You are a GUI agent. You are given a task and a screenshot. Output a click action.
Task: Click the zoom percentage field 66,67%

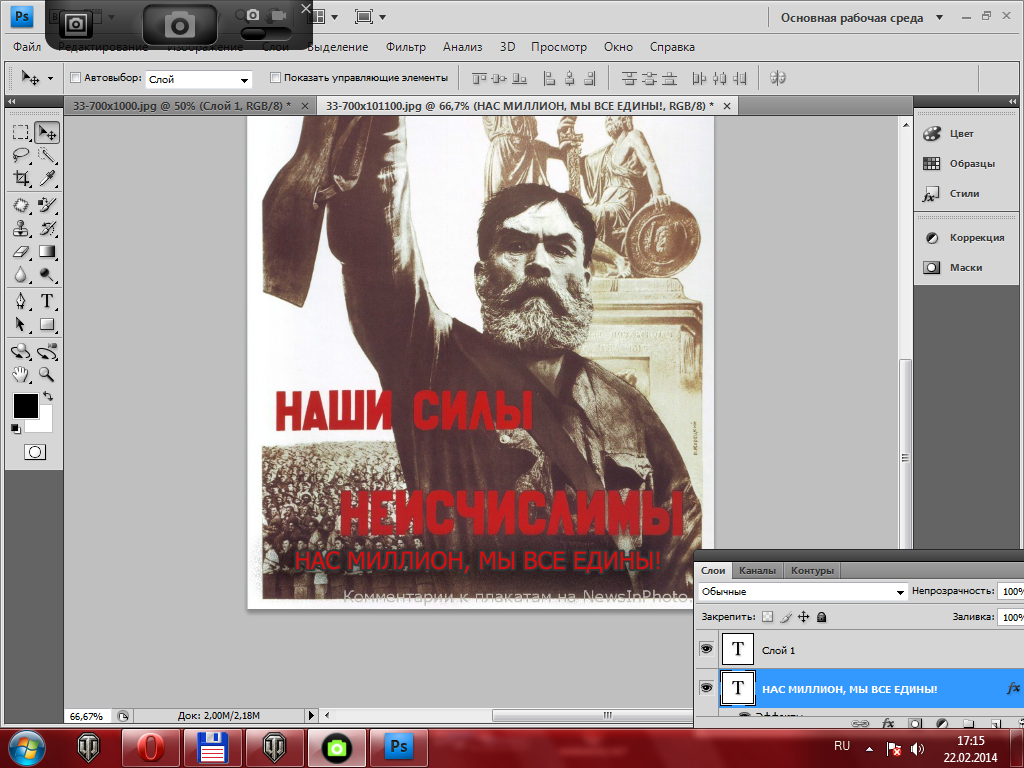87,716
